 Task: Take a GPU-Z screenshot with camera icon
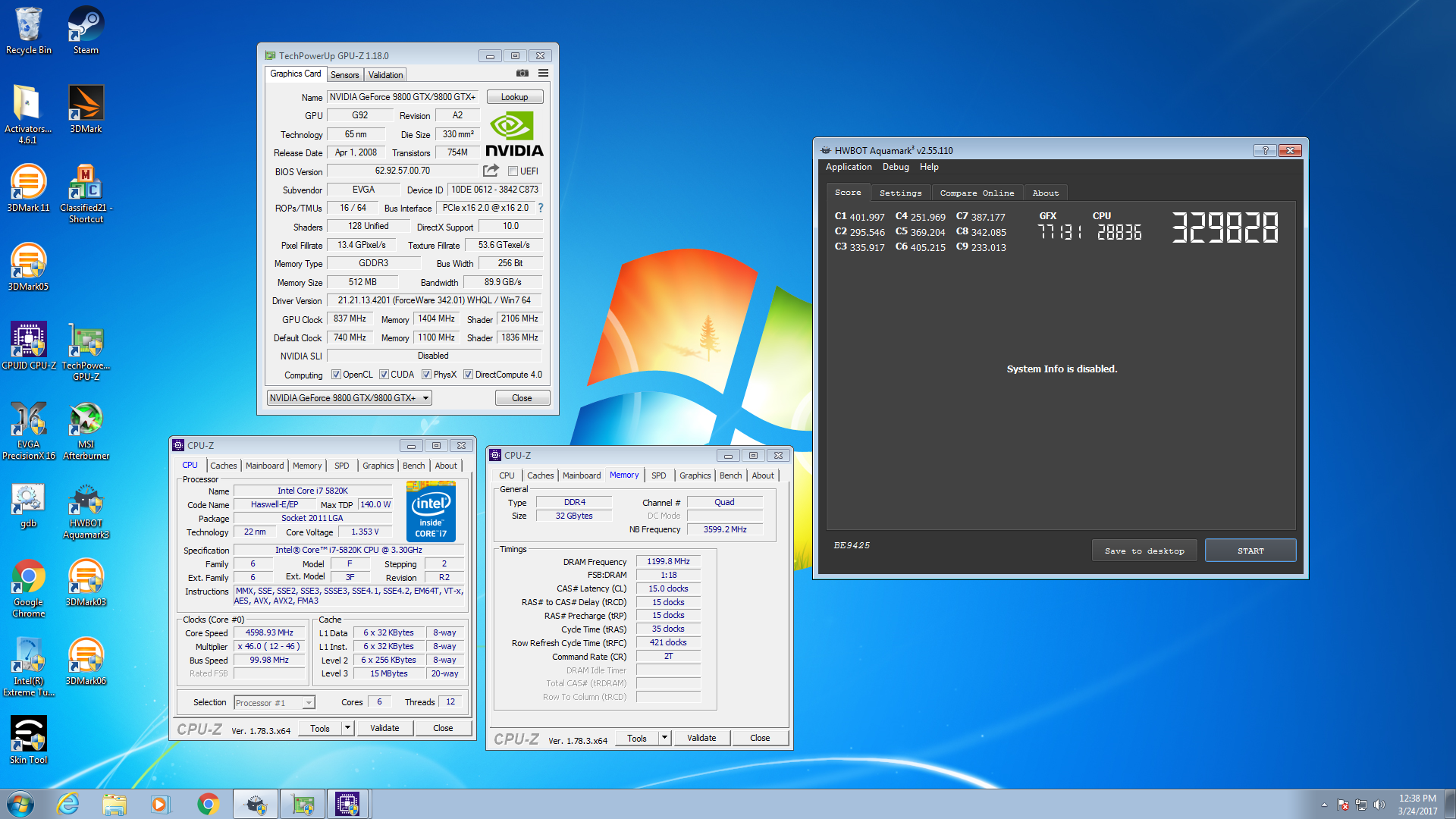tap(522, 74)
